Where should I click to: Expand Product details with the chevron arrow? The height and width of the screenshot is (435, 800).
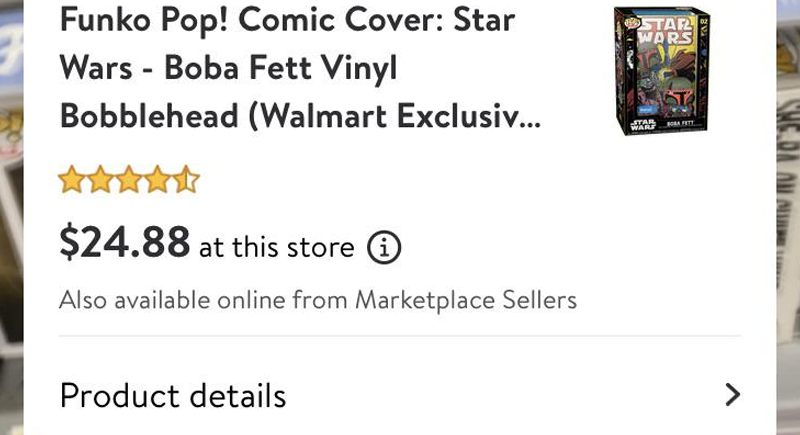[x=733, y=395]
